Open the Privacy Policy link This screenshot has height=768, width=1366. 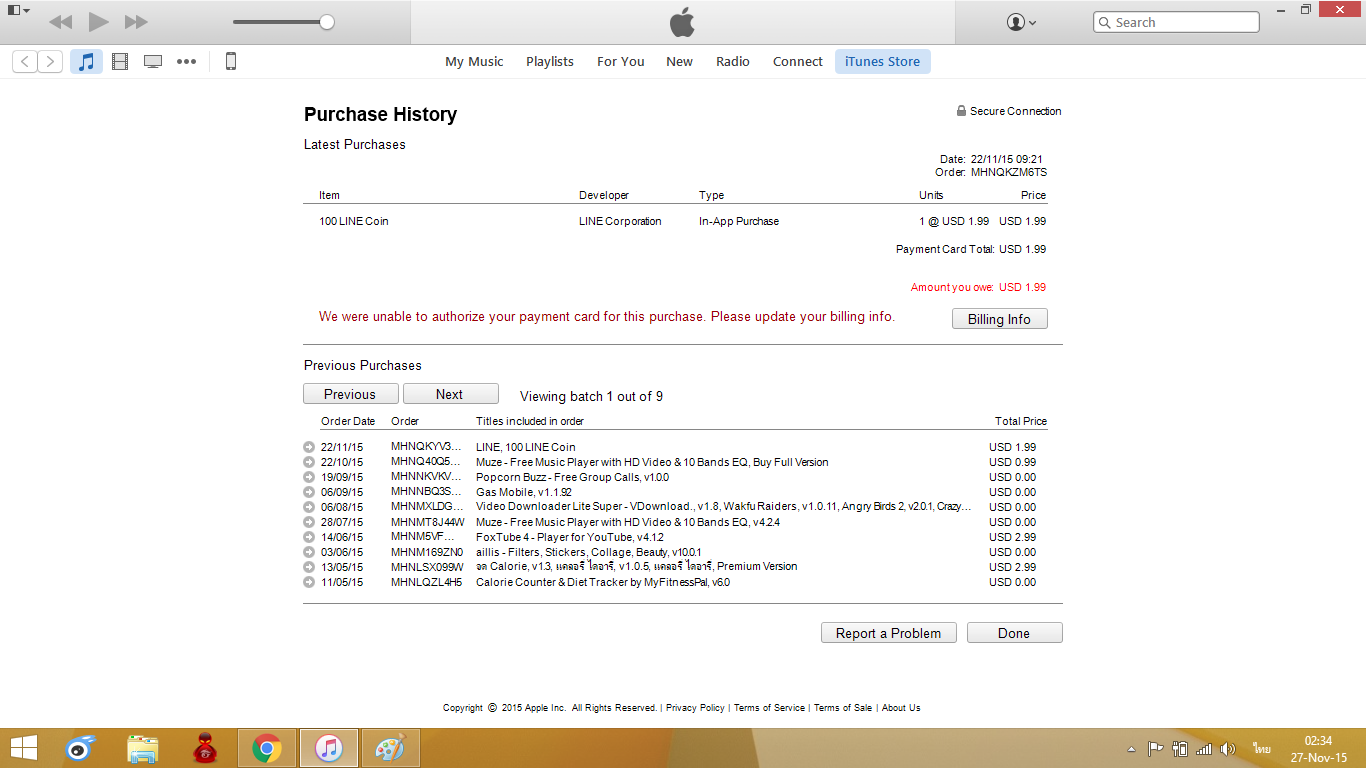pyautogui.click(x=695, y=708)
